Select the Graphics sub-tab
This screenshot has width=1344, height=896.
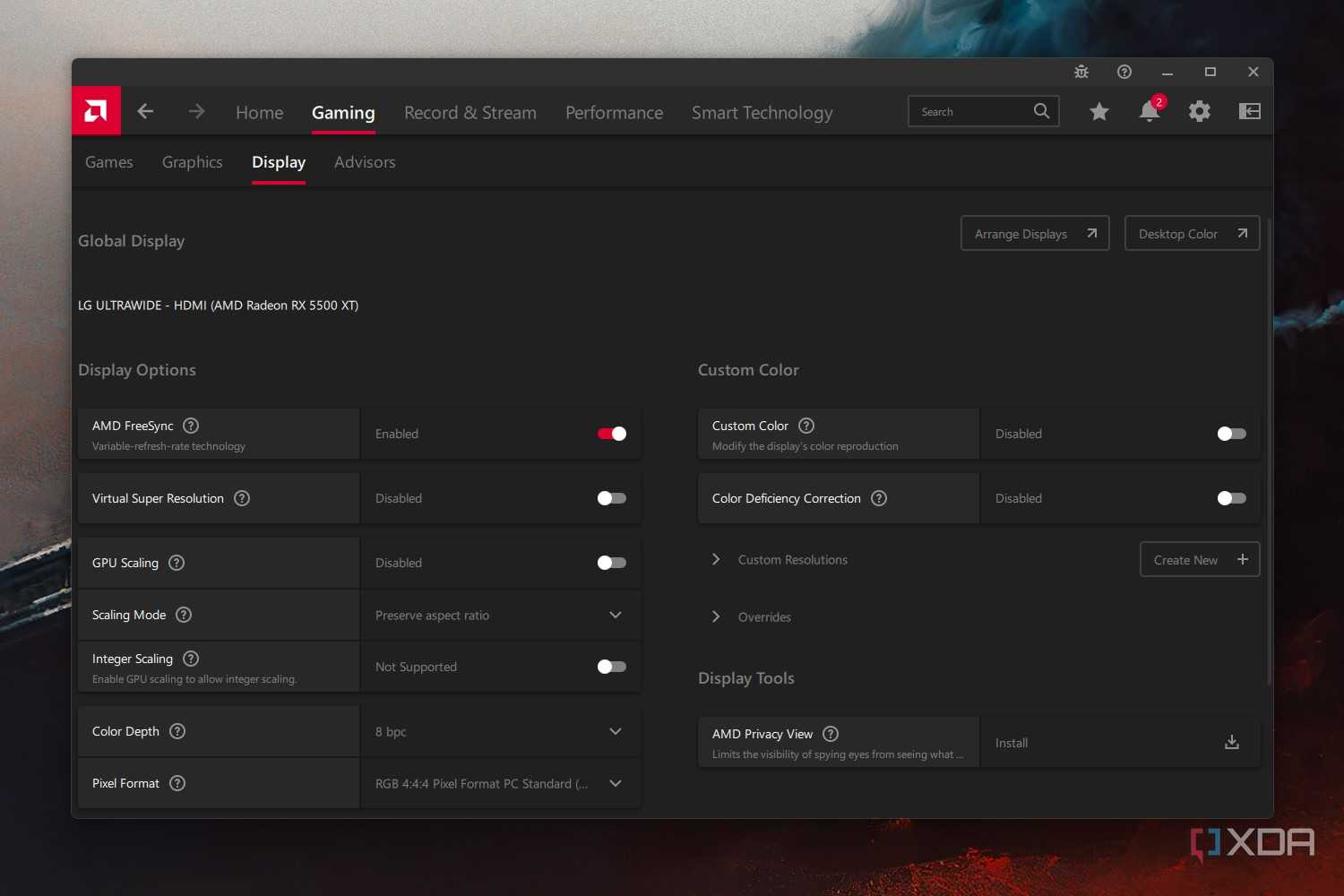pyautogui.click(x=193, y=162)
